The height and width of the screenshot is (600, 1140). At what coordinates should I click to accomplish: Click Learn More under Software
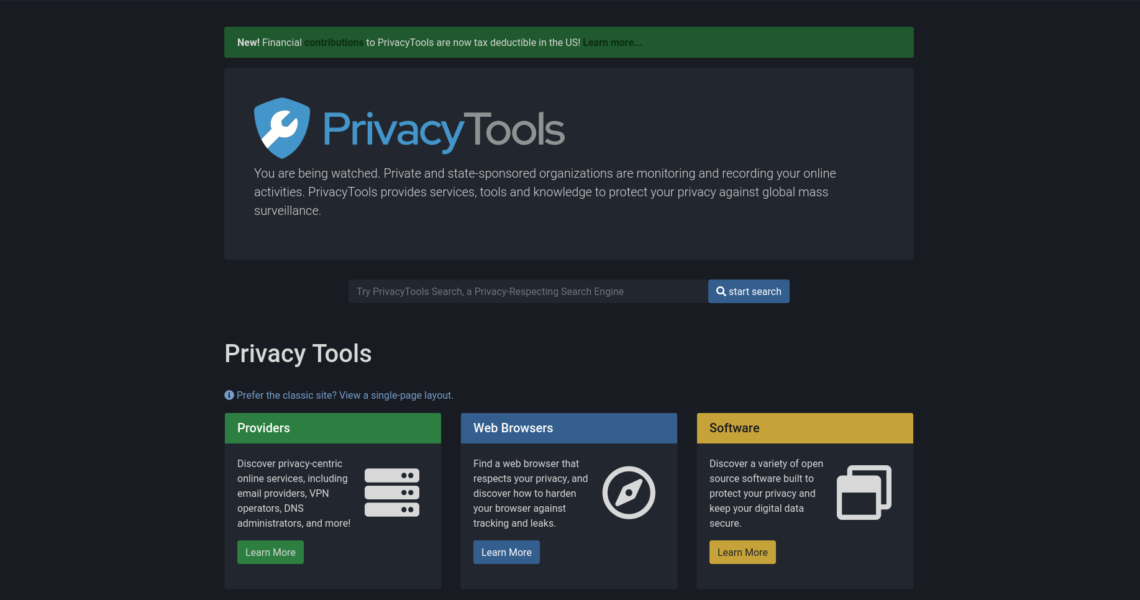(x=742, y=552)
